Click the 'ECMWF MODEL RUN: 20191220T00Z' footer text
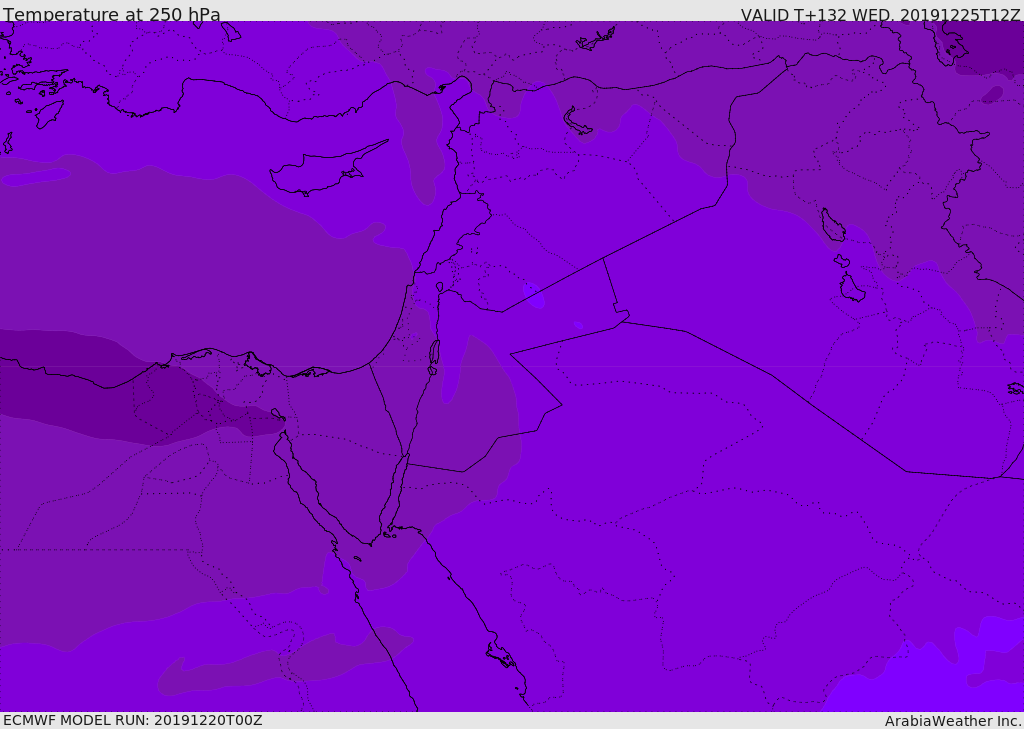This screenshot has width=1024, height=729. point(133,720)
